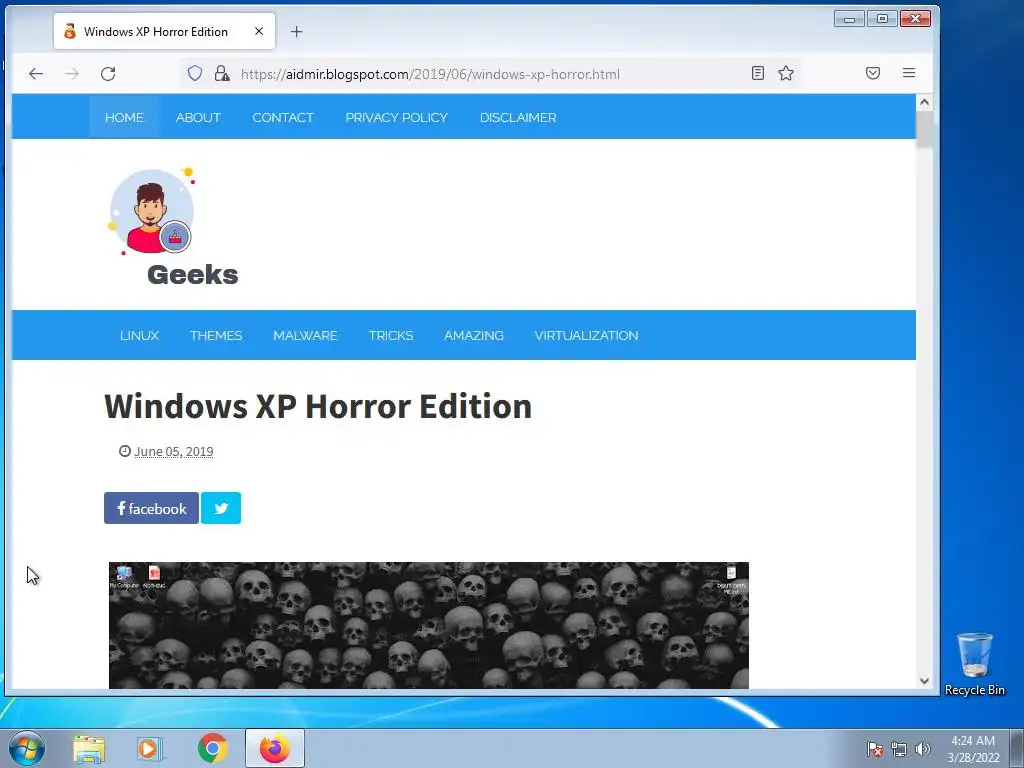The width and height of the screenshot is (1024, 768).
Task: Select the Windows XP Horror Edition tab
Action: [x=165, y=31]
